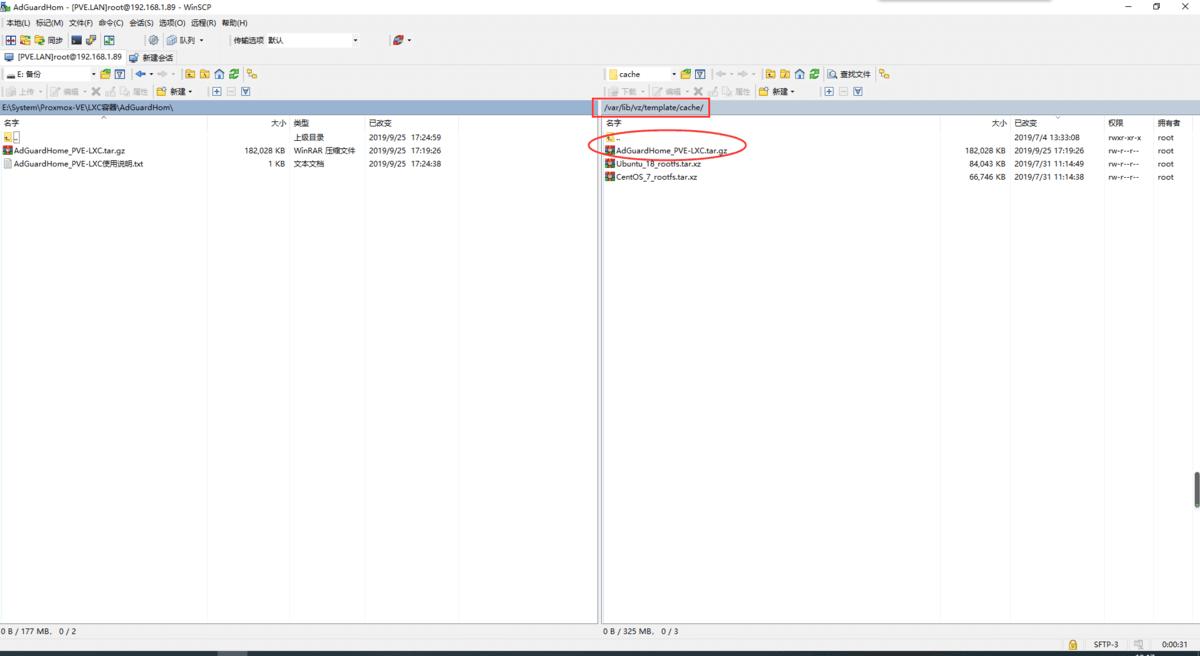Click the 同步 synchronize button
Viewport: 1200px width, 656px height.
pyautogui.click(x=48, y=40)
